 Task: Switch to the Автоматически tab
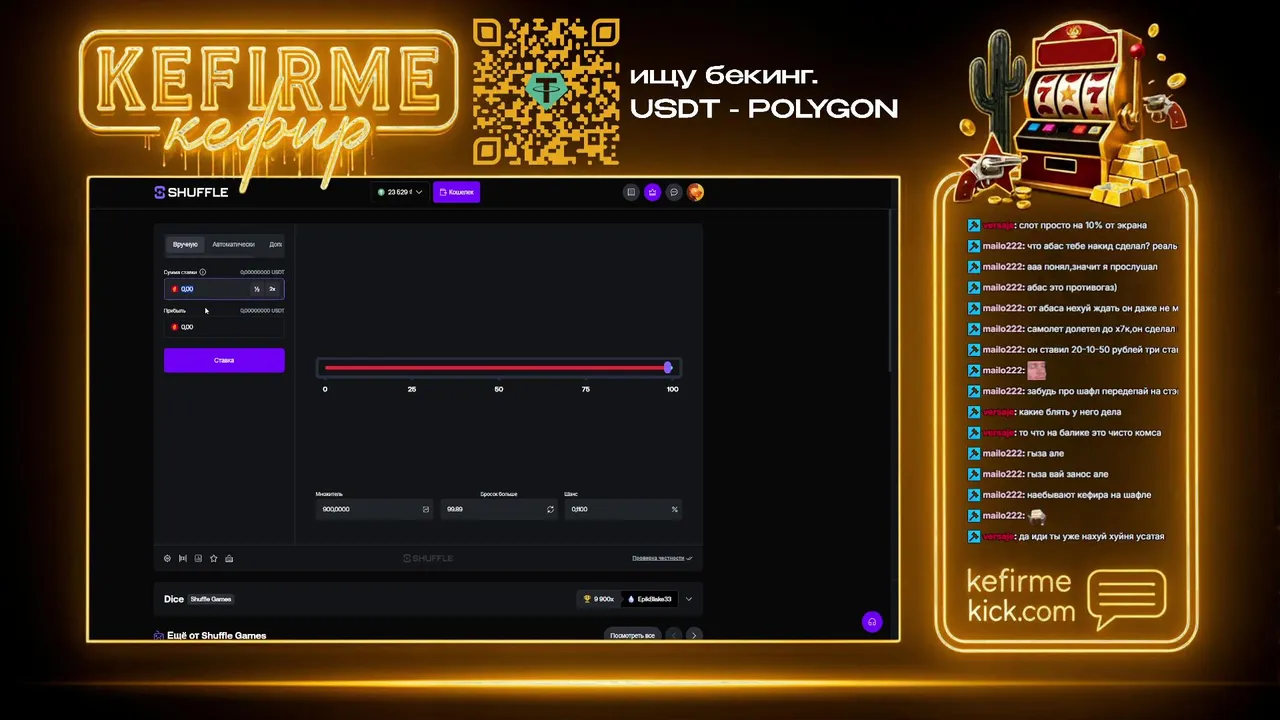[x=233, y=244]
